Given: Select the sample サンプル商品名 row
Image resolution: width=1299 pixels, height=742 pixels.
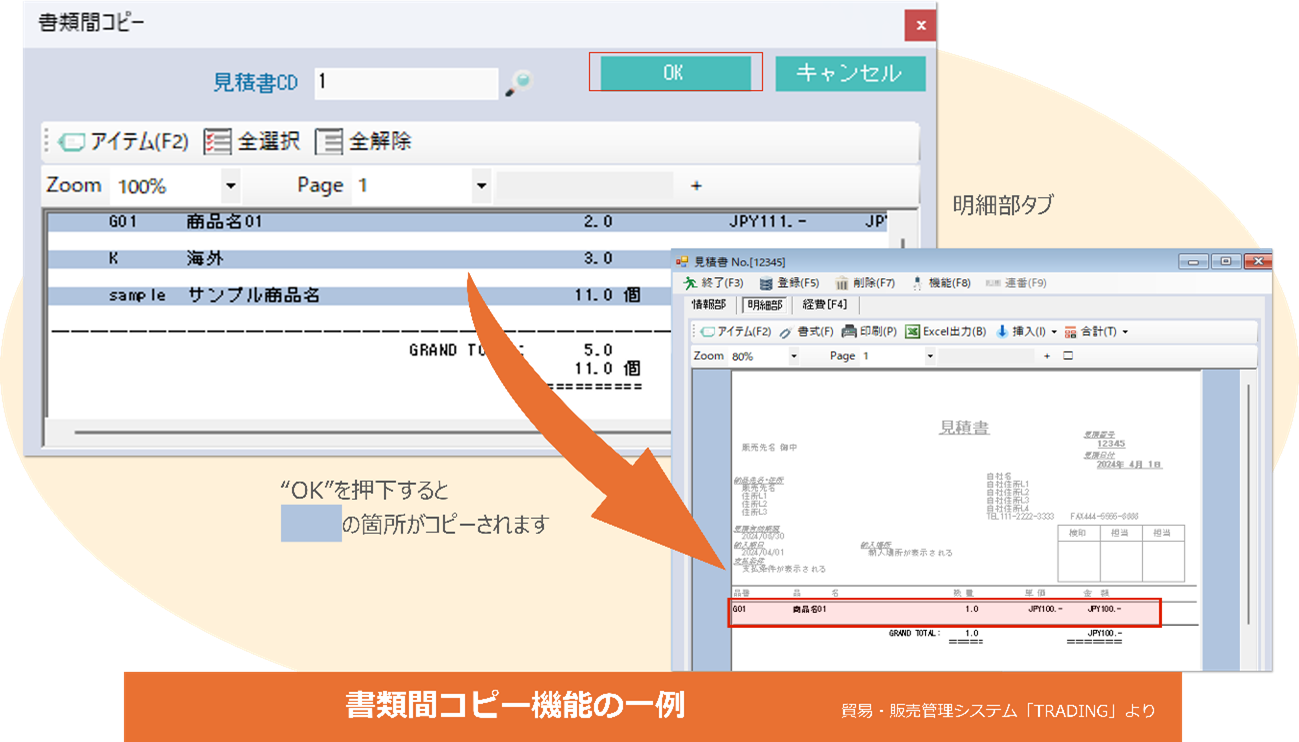Looking at the screenshot, I should (x=360, y=296).
